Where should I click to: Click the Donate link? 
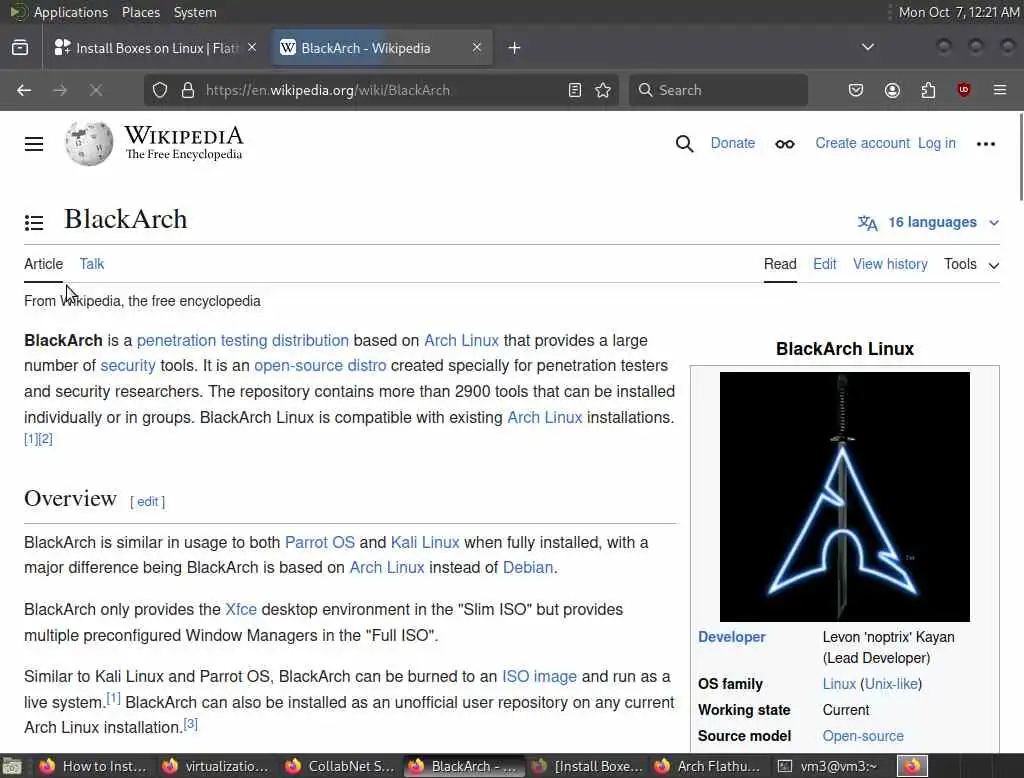[x=733, y=143]
